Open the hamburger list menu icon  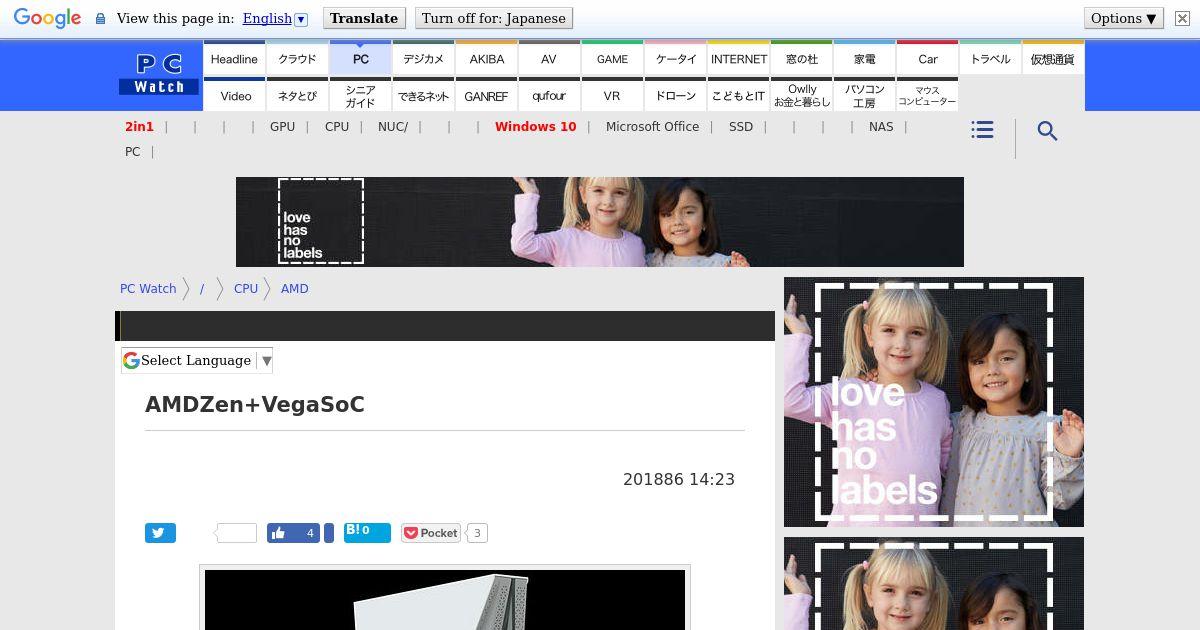tap(982, 130)
